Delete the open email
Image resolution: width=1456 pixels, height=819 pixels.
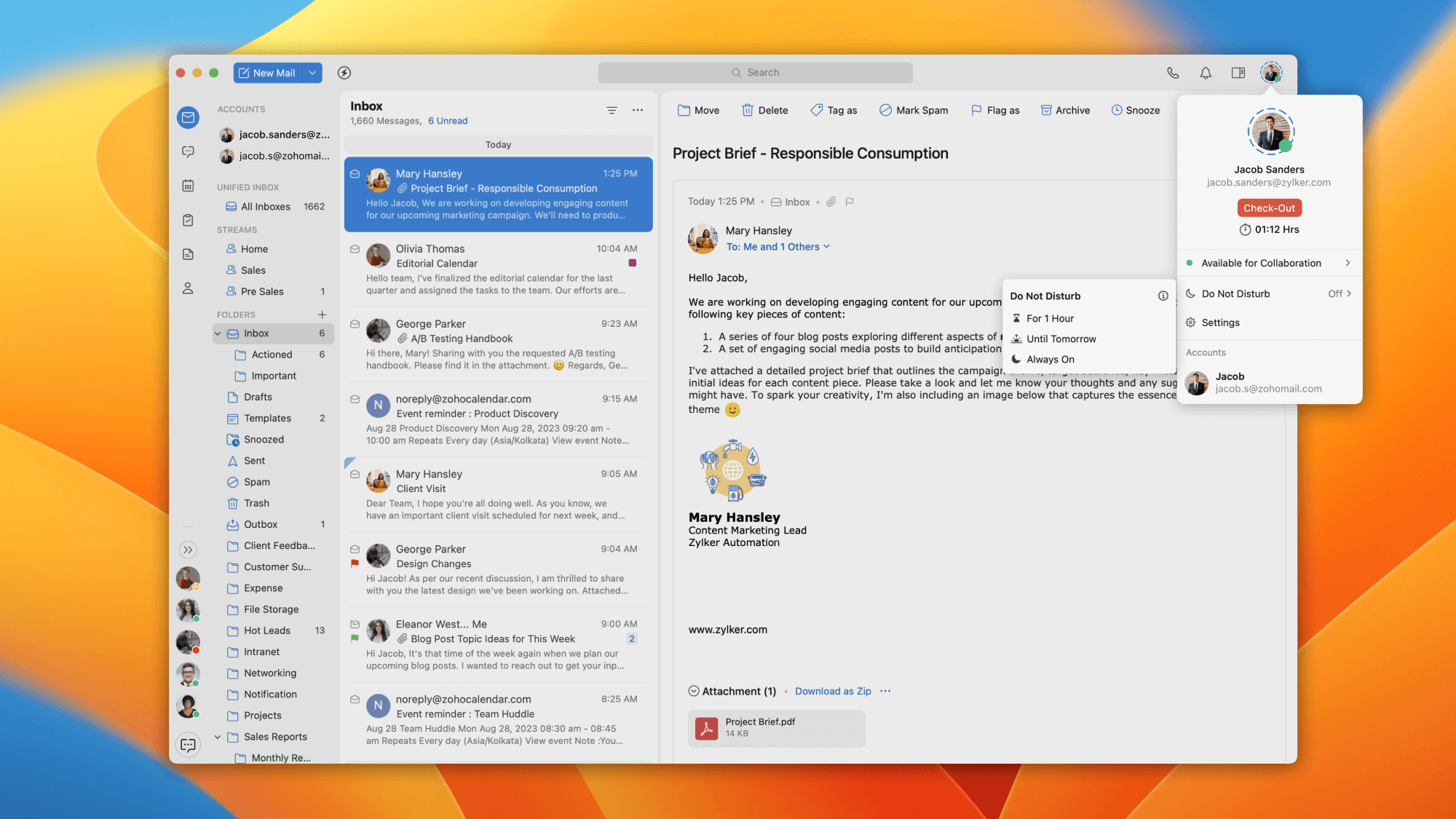[x=764, y=110]
